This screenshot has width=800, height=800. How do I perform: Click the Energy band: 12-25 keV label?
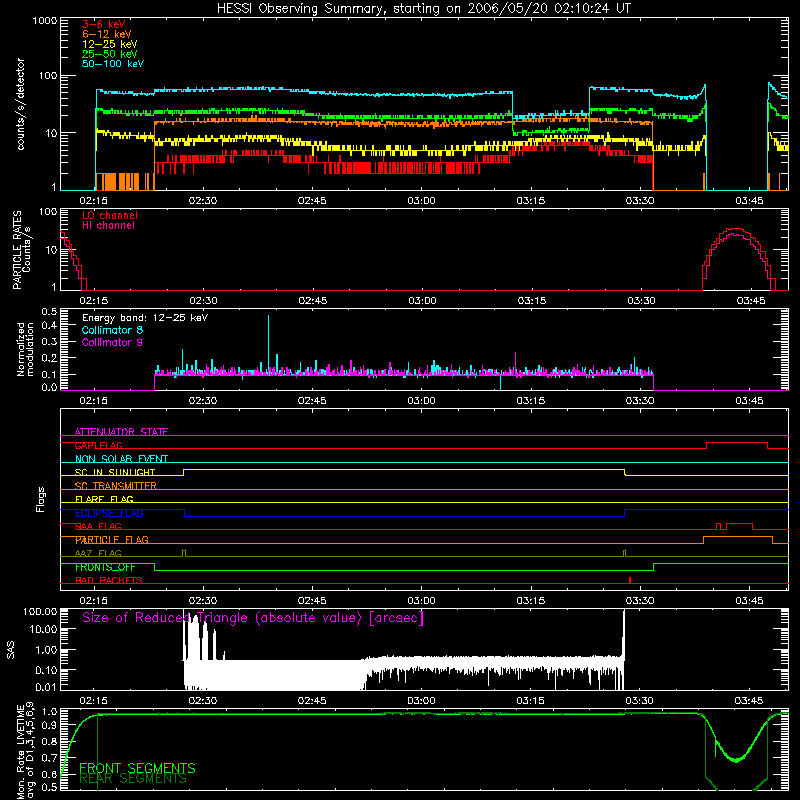145,318
